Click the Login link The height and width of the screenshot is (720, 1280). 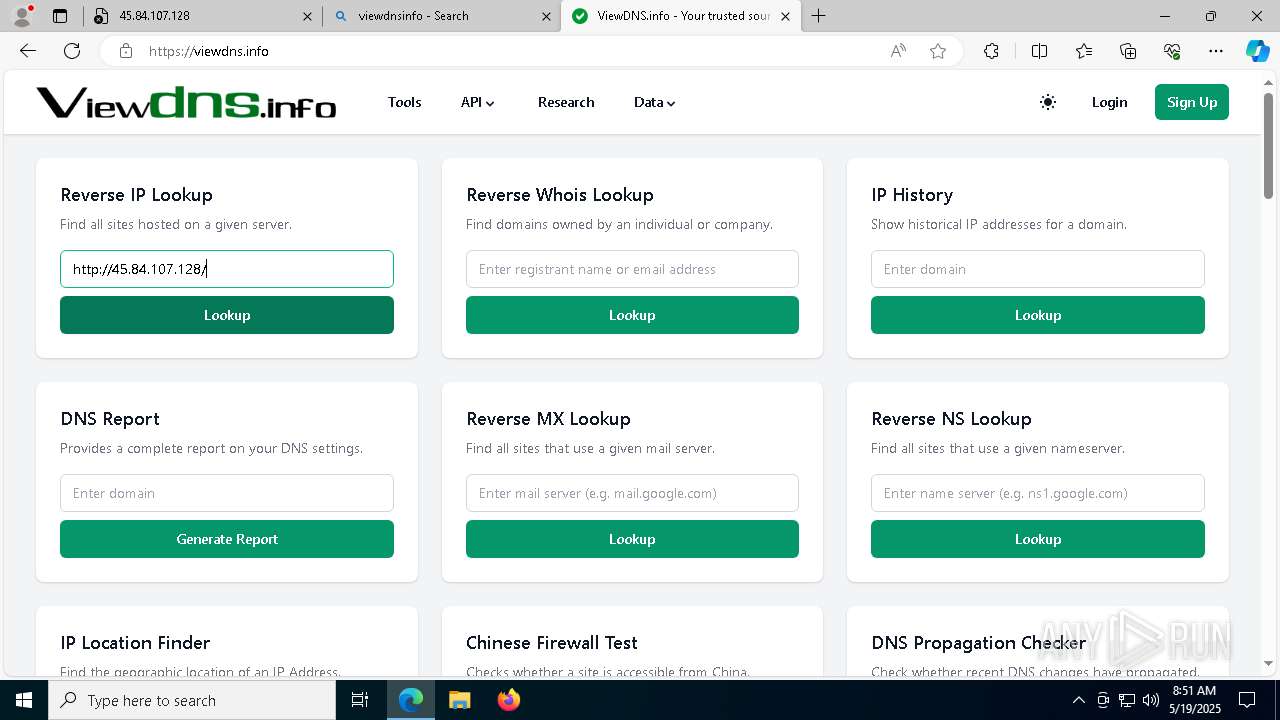(1109, 102)
